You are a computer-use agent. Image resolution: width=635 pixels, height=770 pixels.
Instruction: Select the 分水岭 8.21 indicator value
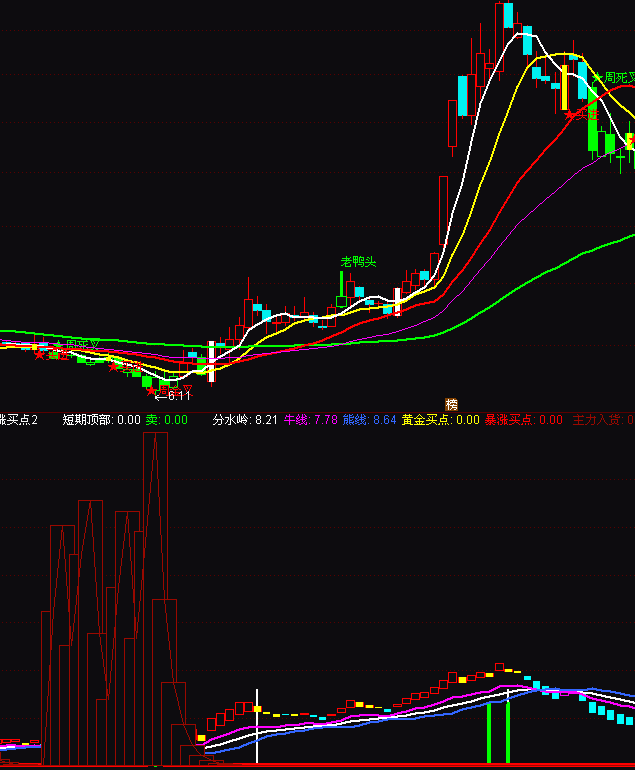(x=246, y=420)
